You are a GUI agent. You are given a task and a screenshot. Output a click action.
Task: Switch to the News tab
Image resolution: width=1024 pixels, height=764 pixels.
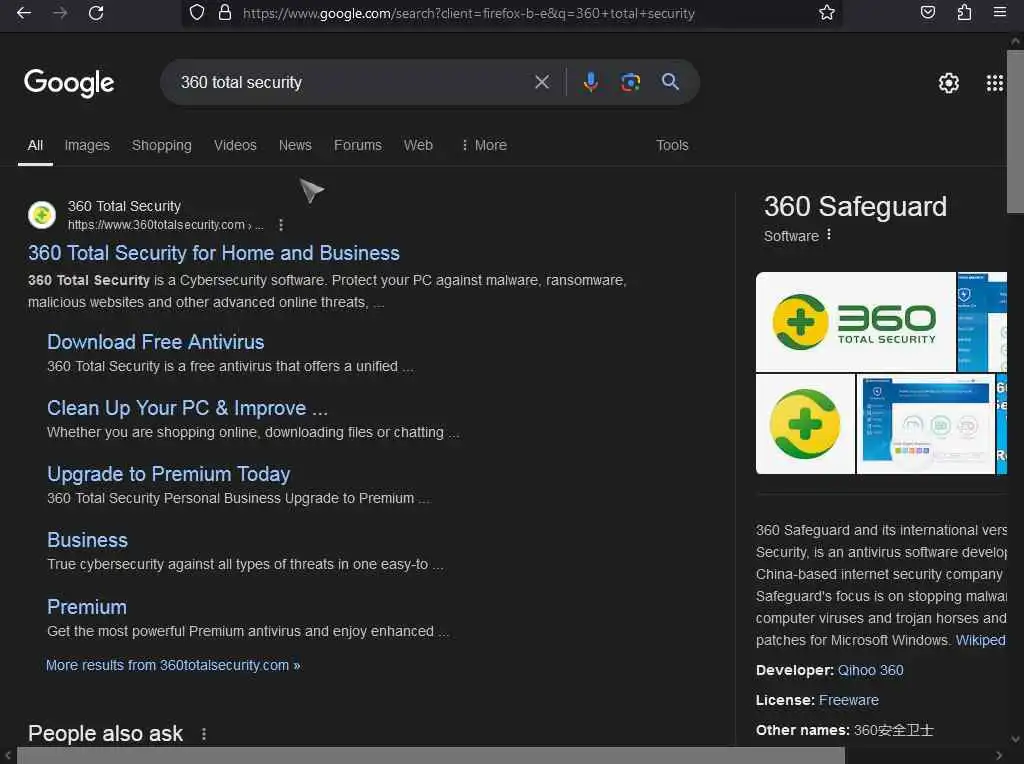click(x=295, y=145)
